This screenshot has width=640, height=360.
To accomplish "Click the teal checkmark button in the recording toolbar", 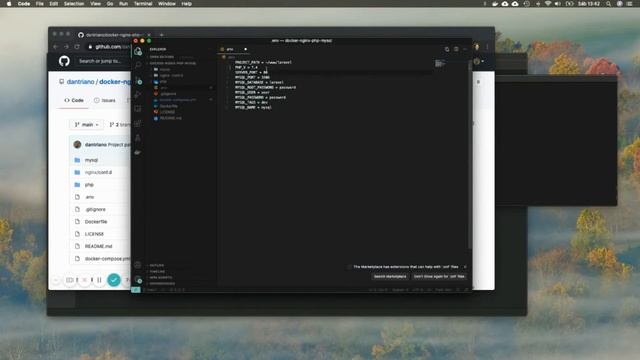I will tap(114, 280).
